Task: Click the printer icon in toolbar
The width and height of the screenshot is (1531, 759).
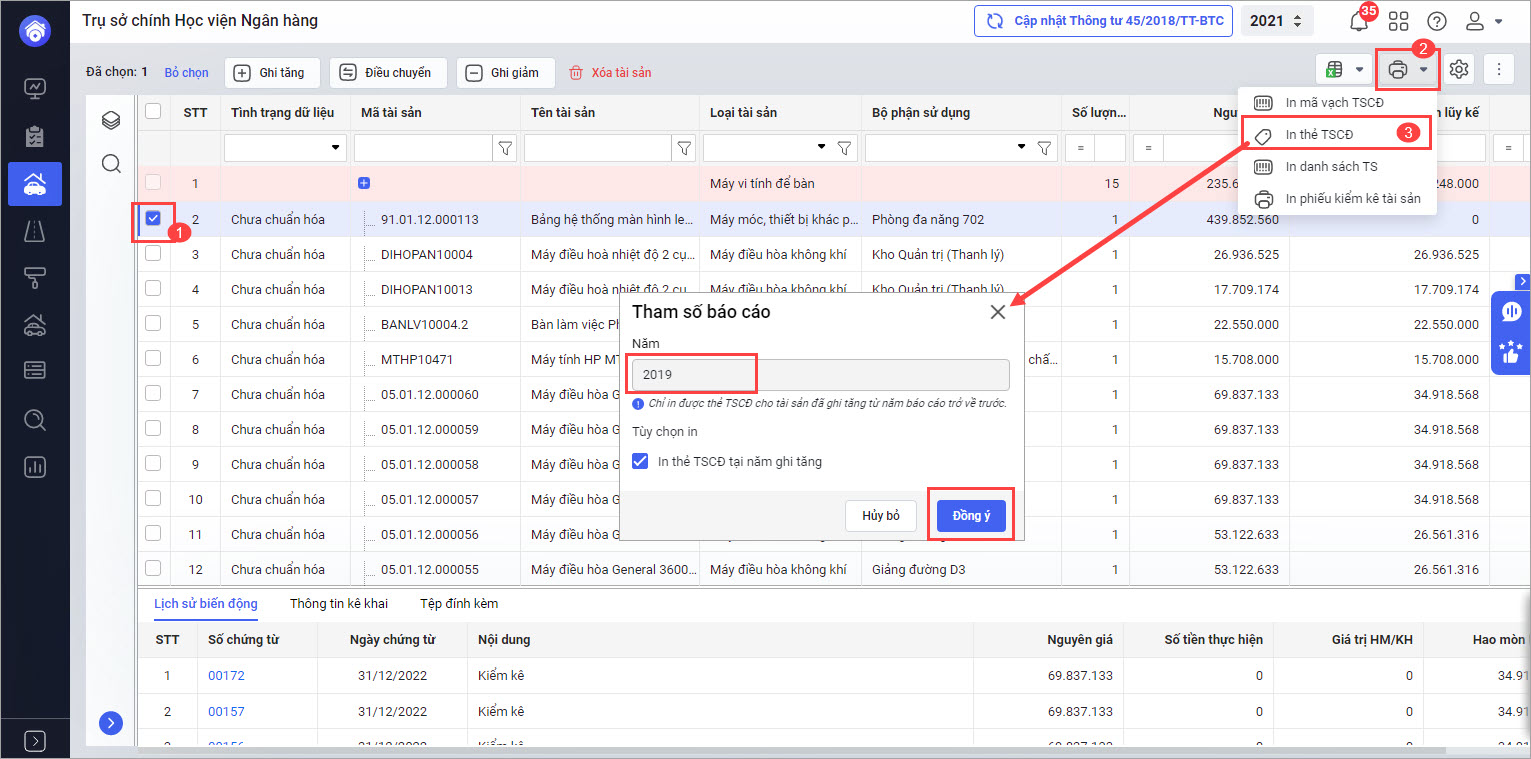Action: point(1397,70)
